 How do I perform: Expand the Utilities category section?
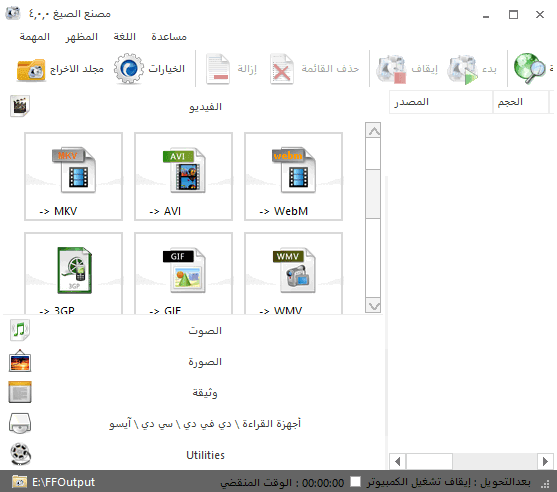point(205,455)
